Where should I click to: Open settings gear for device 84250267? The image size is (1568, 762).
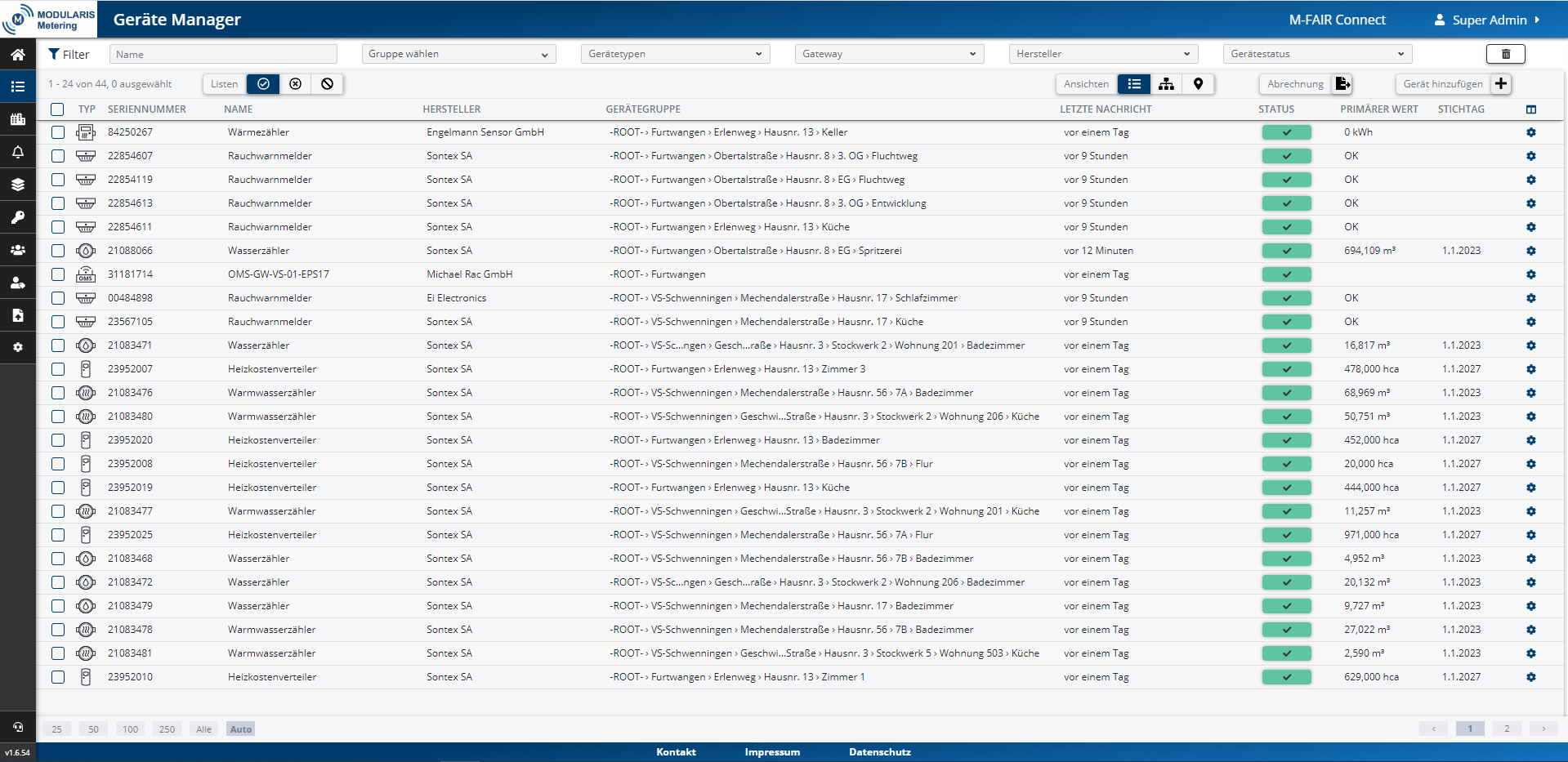click(x=1530, y=132)
